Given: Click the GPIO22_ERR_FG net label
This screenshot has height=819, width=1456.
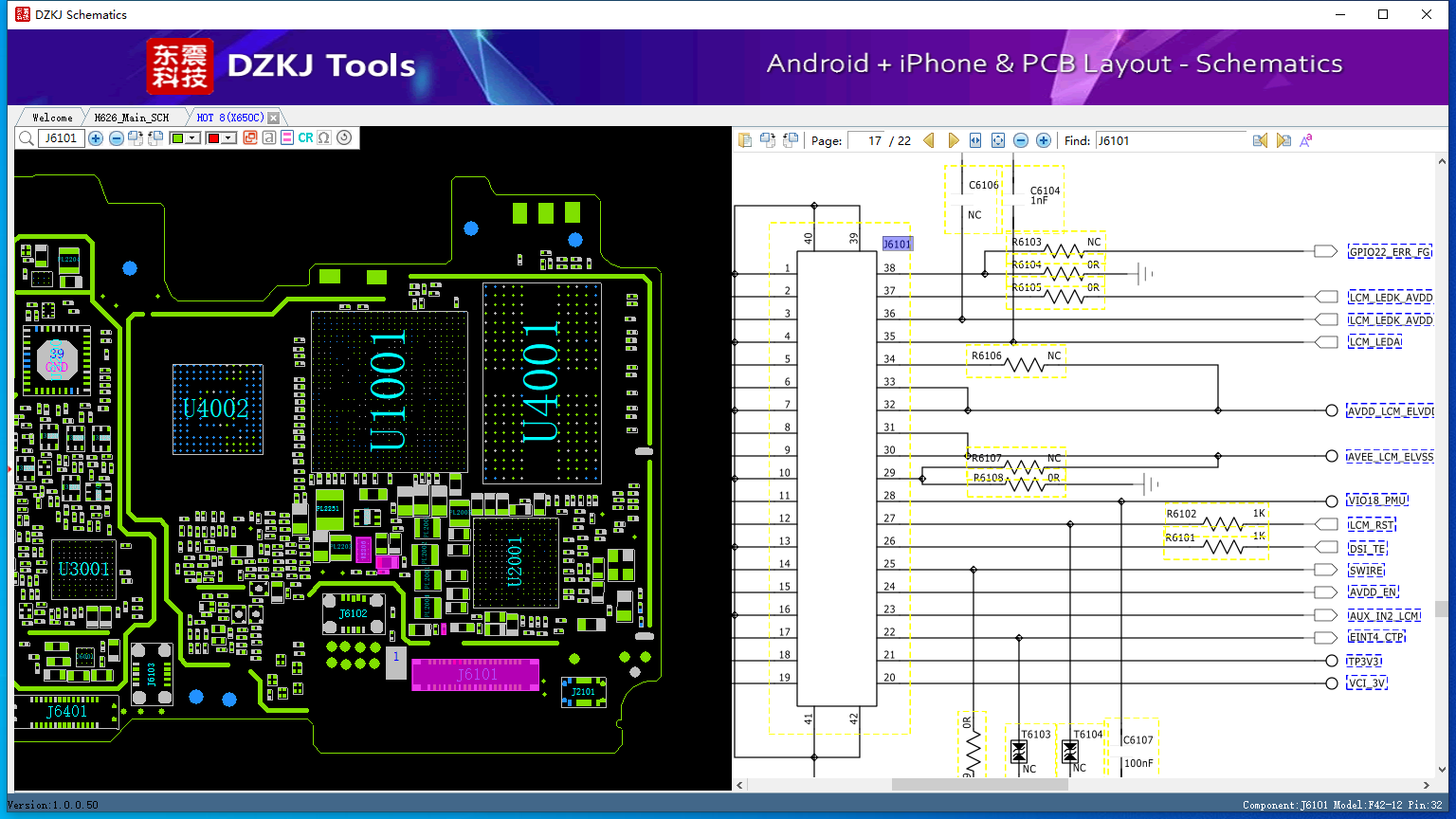Looking at the screenshot, I should point(1390,251).
